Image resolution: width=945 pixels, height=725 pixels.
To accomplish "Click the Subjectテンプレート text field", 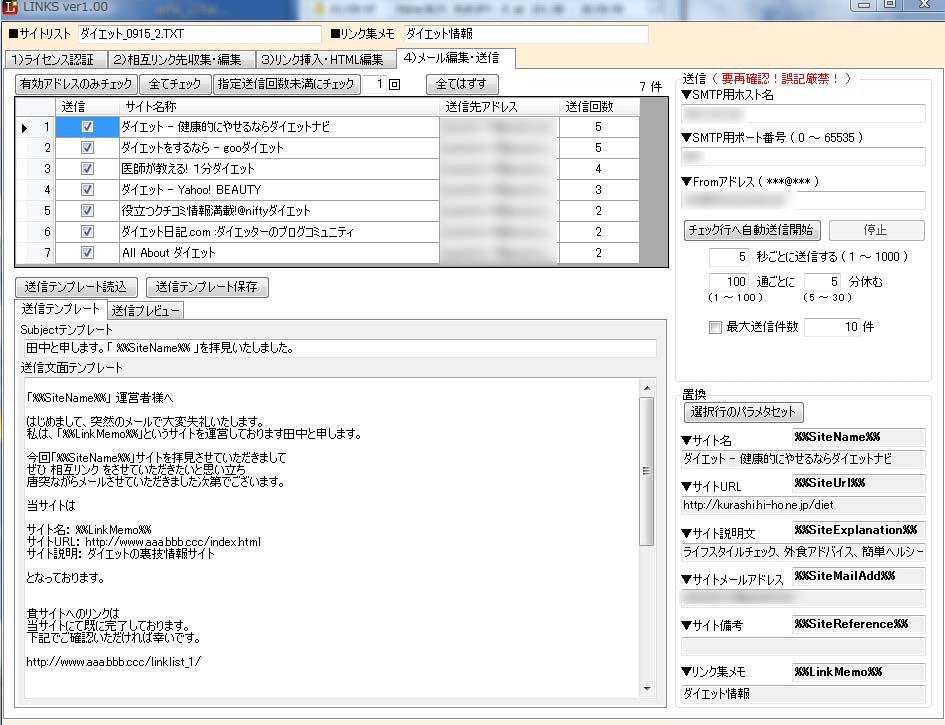I will (x=340, y=348).
